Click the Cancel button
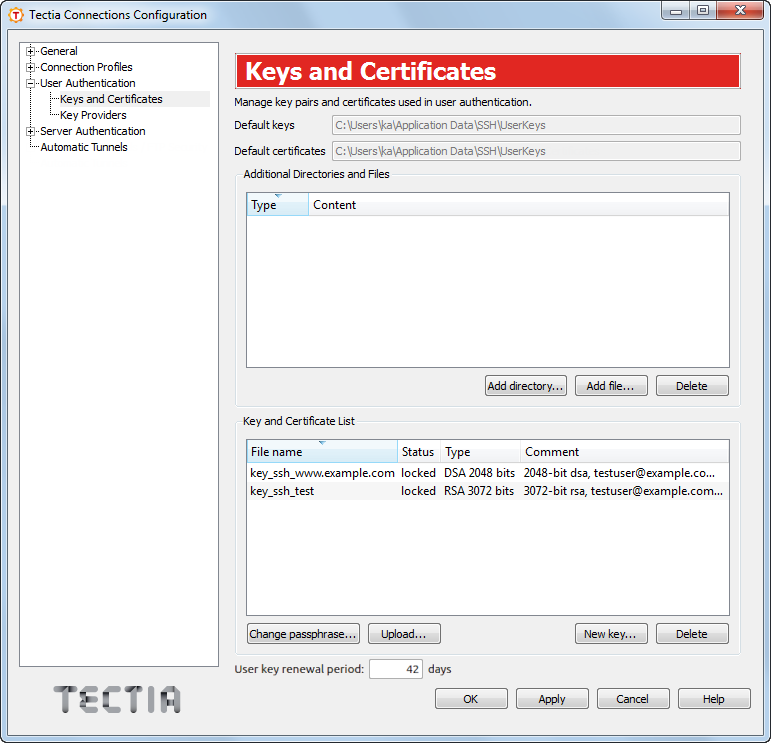Image resolution: width=771 pixels, height=743 pixels. click(633, 699)
